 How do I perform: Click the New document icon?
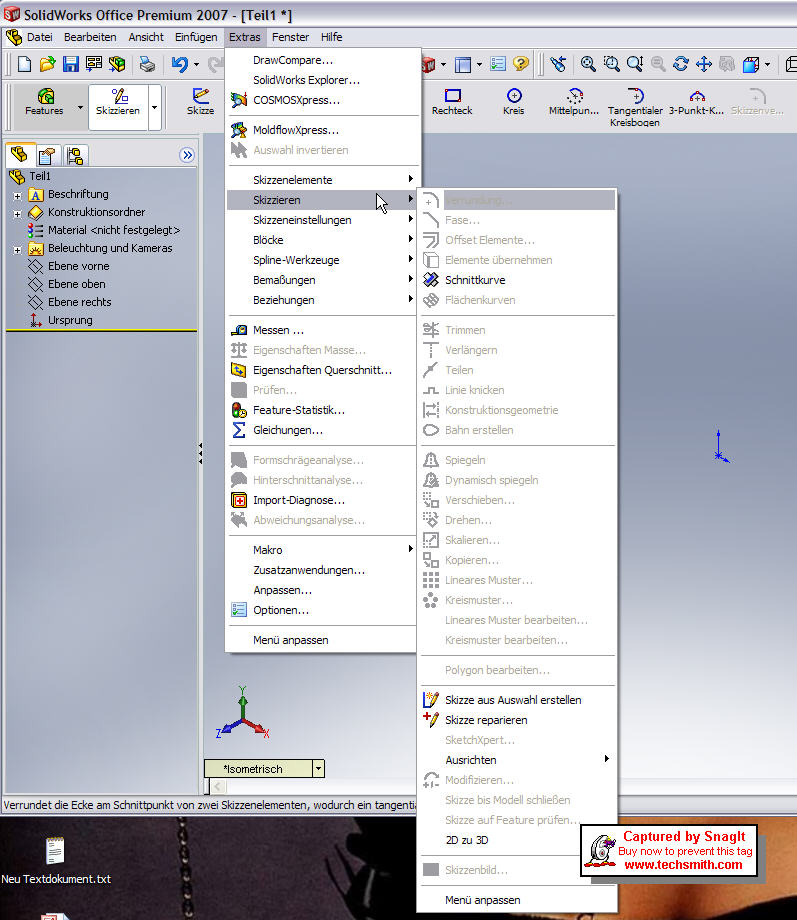(x=24, y=64)
